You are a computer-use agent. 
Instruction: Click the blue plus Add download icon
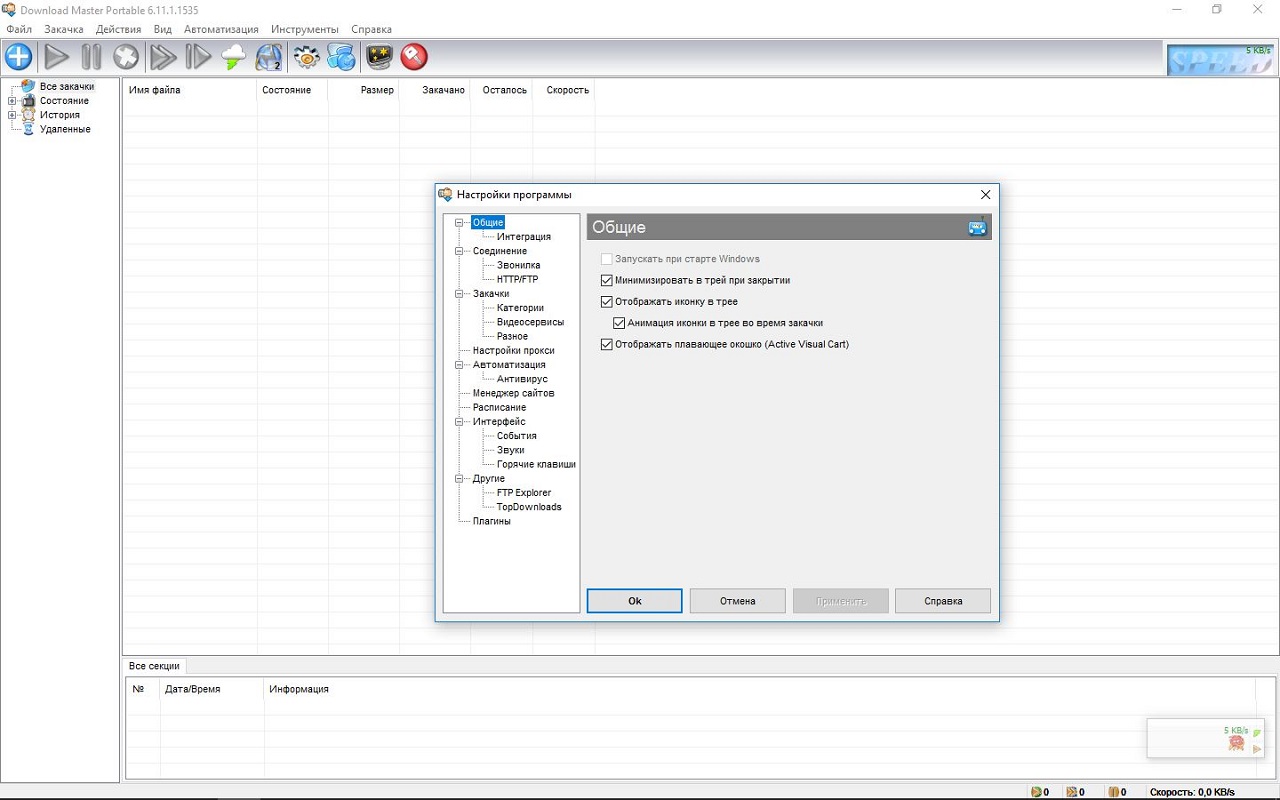tap(19, 57)
